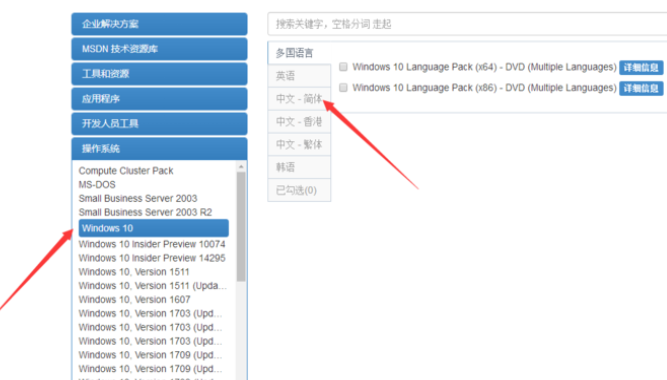
Task: Switch to the 中文 - 繁体 tab
Action: (299, 145)
